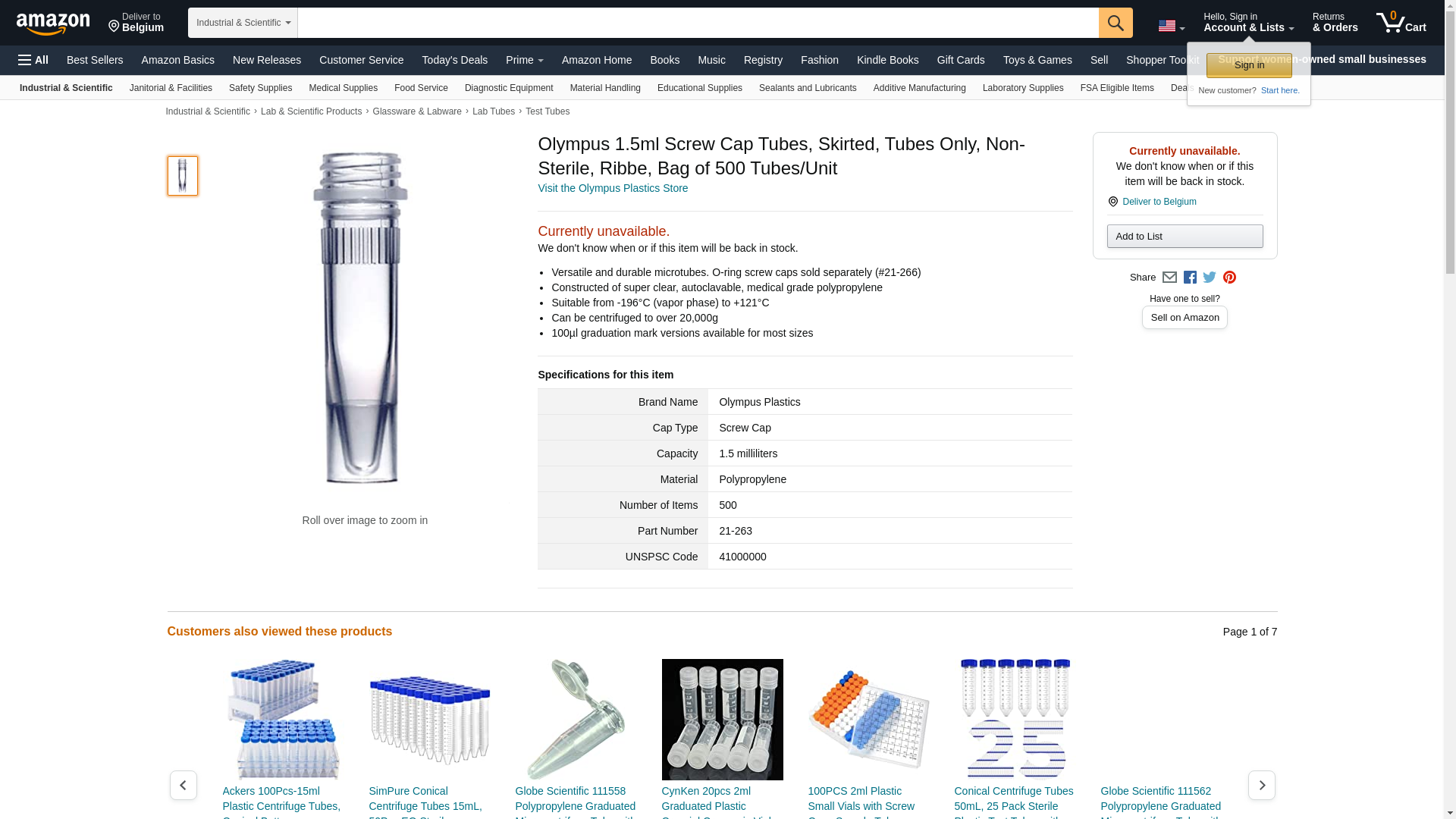Go to previous carousel page arrow
This screenshot has height=819, width=1456.
tap(183, 785)
